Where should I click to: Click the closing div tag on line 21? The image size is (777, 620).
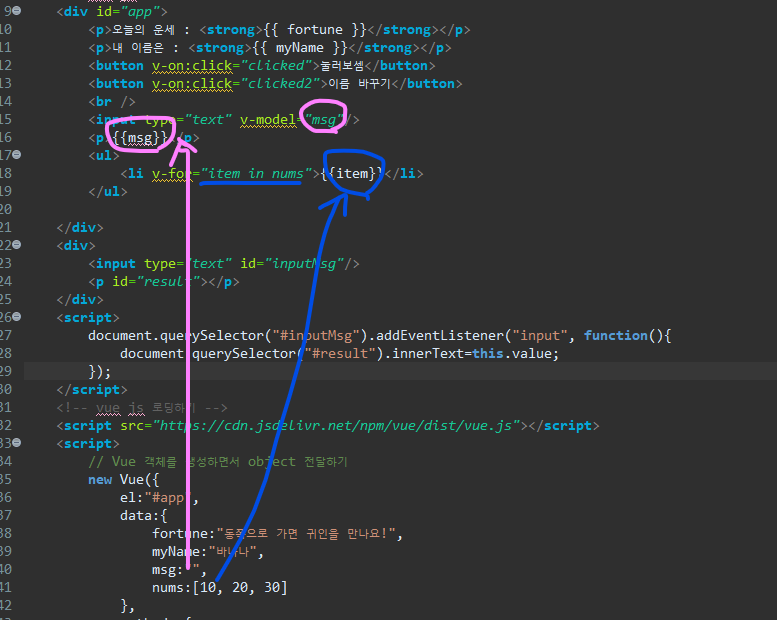[x=80, y=227]
